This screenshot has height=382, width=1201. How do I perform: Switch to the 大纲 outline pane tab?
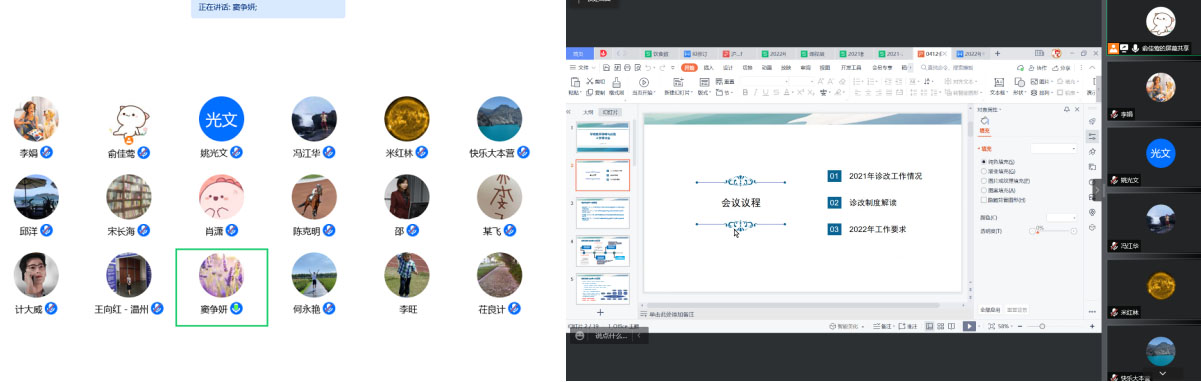click(588, 112)
